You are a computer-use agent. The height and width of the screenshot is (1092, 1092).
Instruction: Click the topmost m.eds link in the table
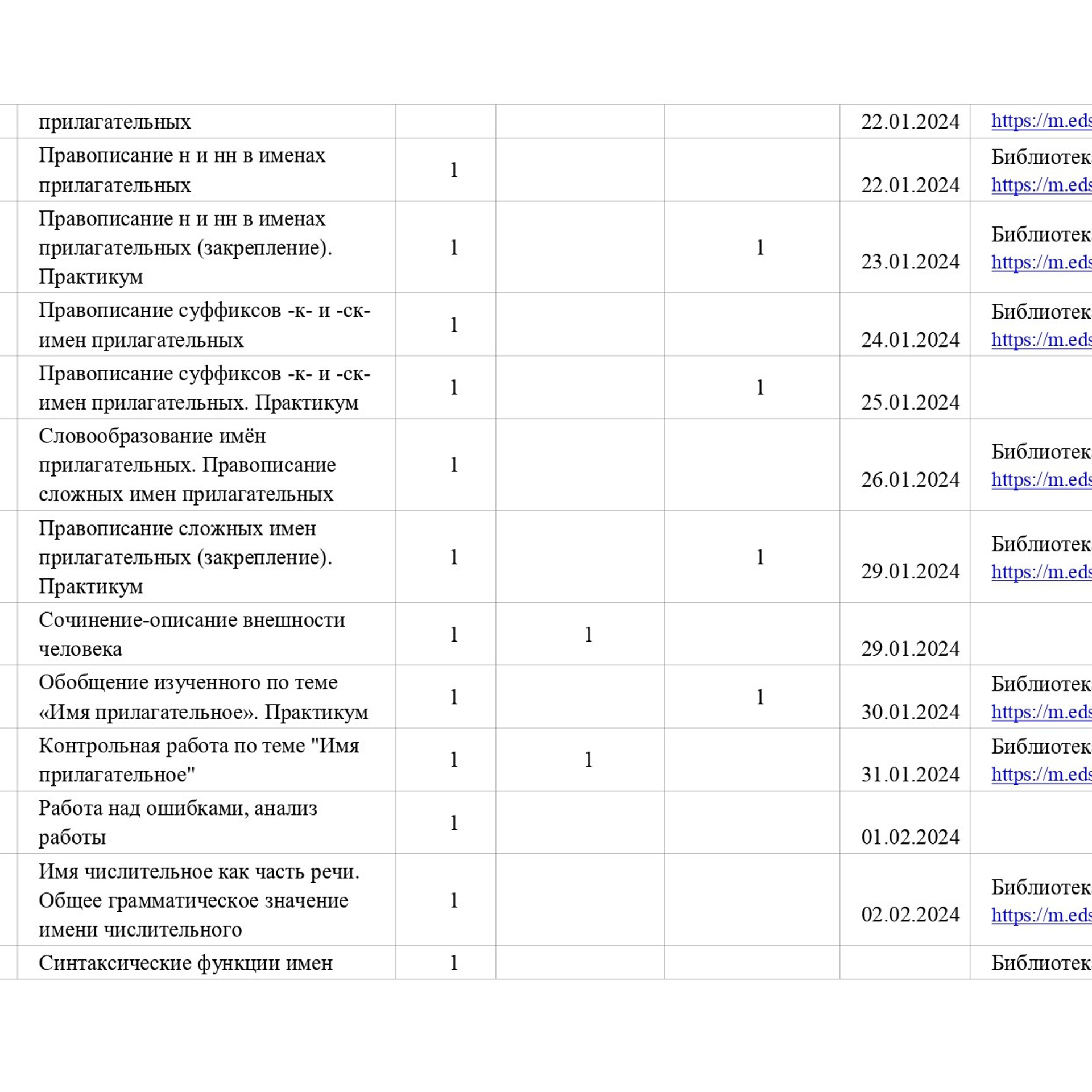(1041, 121)
